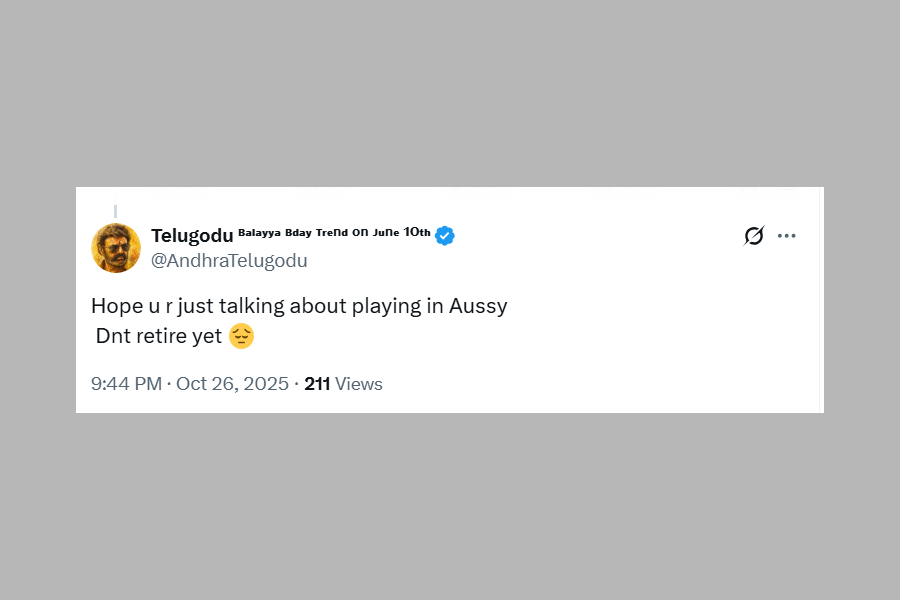Click the "Dnt retire yet" line

point(158,336)
